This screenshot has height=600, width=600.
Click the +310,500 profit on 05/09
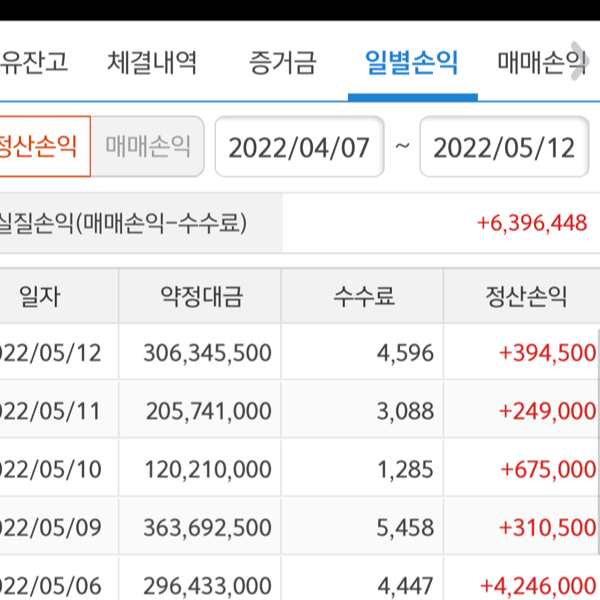point(547,527)
